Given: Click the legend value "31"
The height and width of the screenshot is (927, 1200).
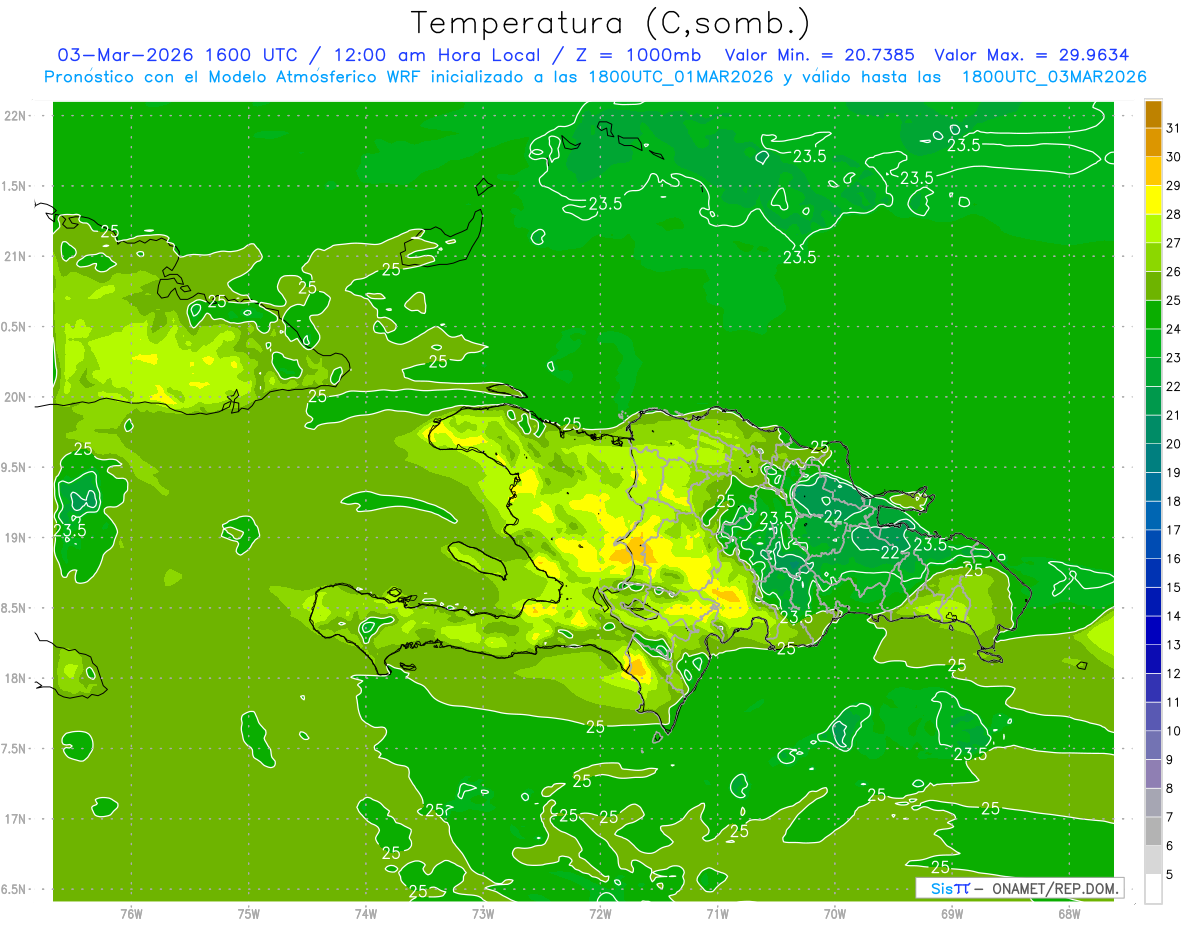Looking at the screenshot, I should pyautogui.click(x=1174, y=128).
